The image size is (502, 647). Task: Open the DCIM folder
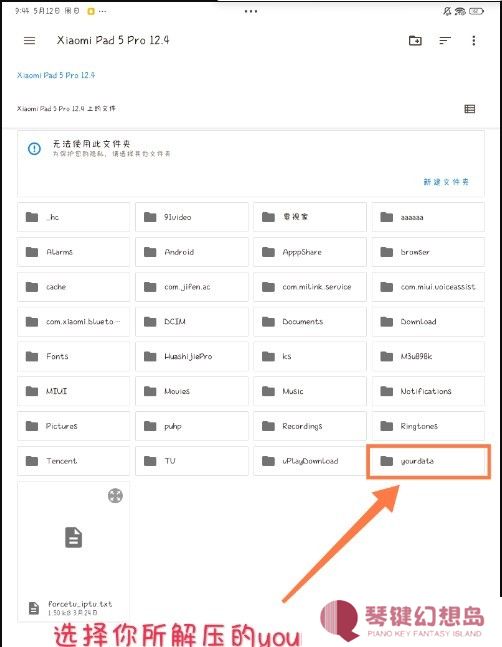(x=192, y=321)
